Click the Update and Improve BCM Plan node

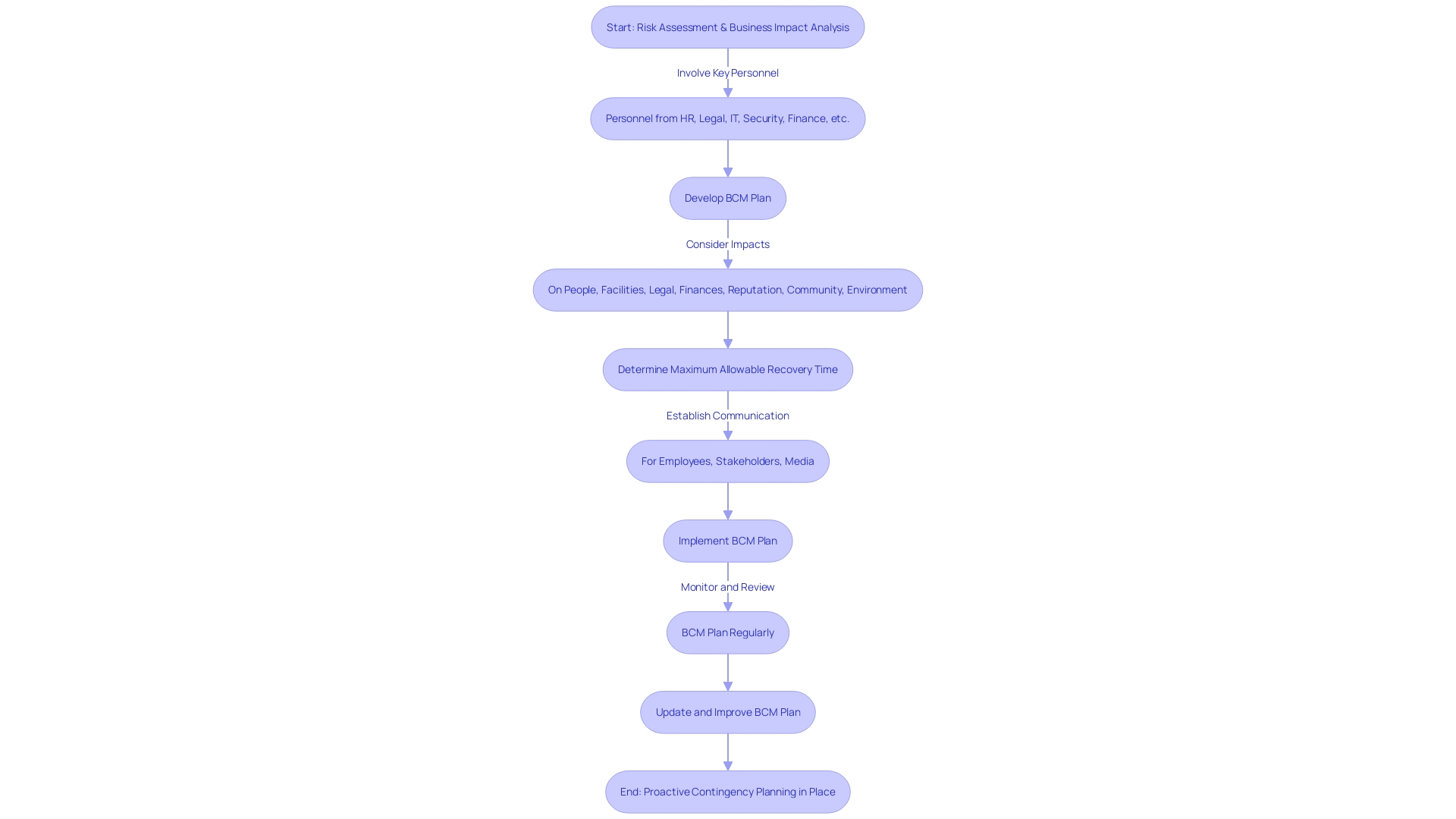tap(727, 711)
